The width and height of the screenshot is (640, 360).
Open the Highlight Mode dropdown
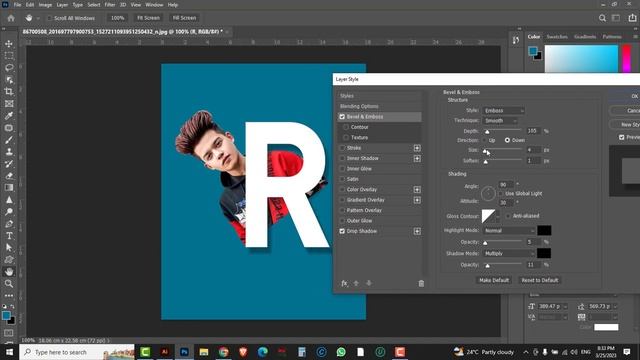click(x=509, y=231)
